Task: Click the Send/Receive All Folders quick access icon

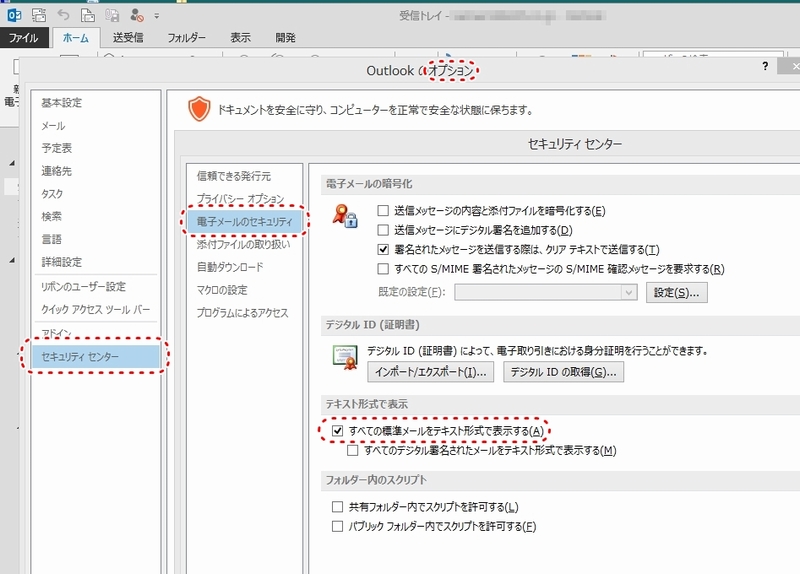Action: point(39,15)
